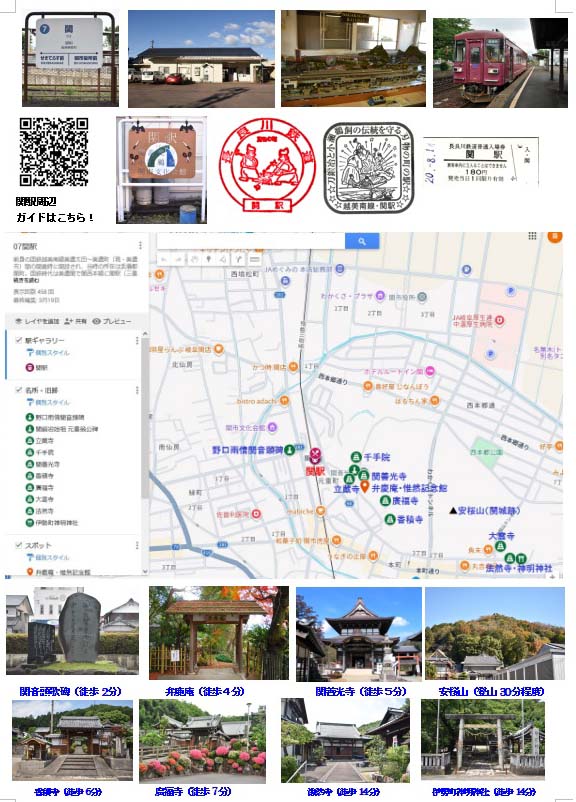
Task: Click the 大雲寺 green marker on map
Action: (500, 546)
